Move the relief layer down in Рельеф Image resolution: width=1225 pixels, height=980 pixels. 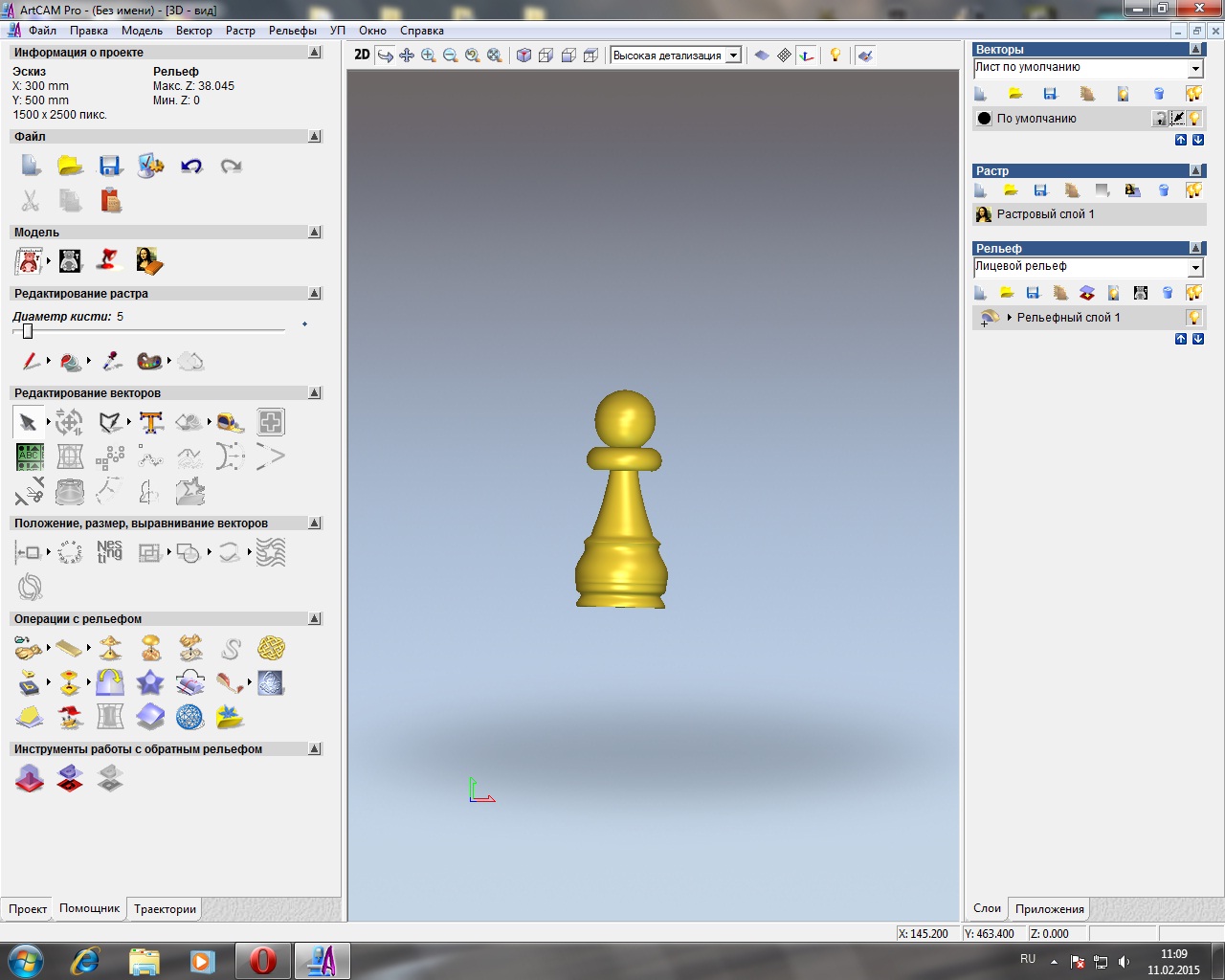coord(1198,339)
